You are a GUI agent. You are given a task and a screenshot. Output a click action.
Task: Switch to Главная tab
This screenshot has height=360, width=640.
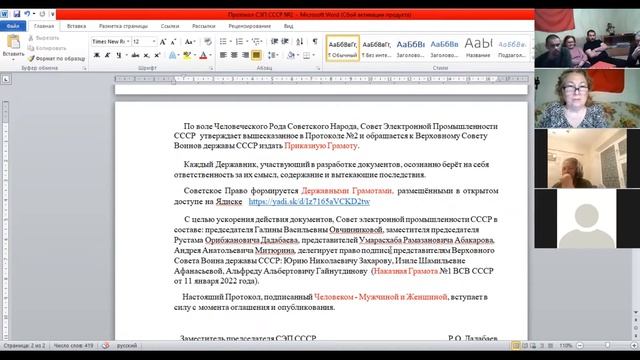click(x=44, y=26)
